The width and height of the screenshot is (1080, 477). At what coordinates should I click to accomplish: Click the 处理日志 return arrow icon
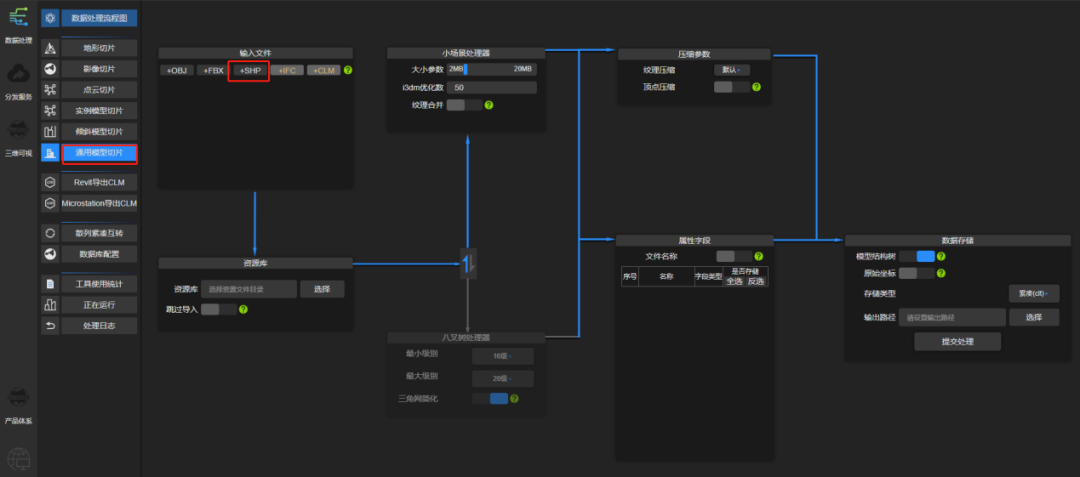[50, 326]
